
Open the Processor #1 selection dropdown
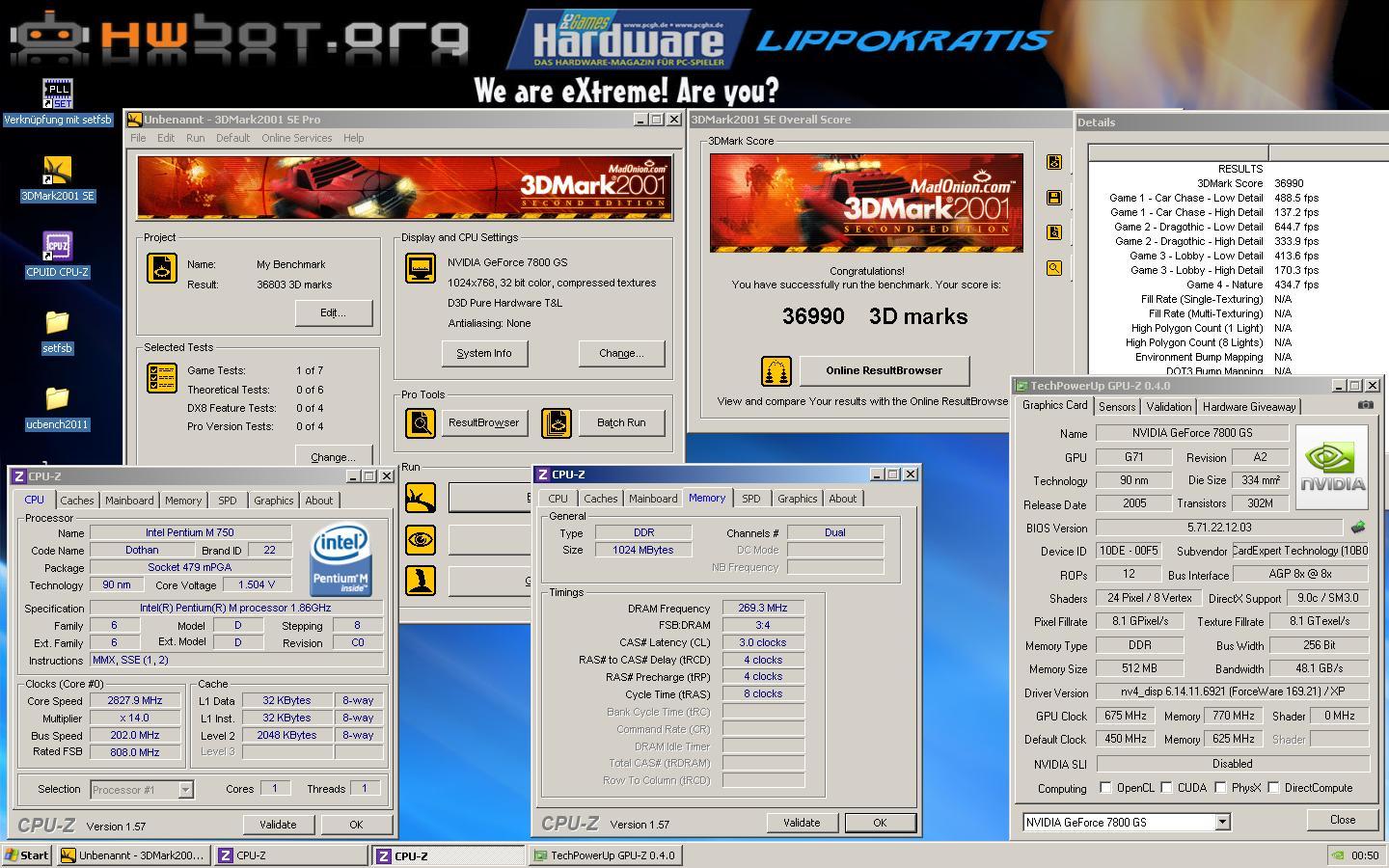(185, 790)
